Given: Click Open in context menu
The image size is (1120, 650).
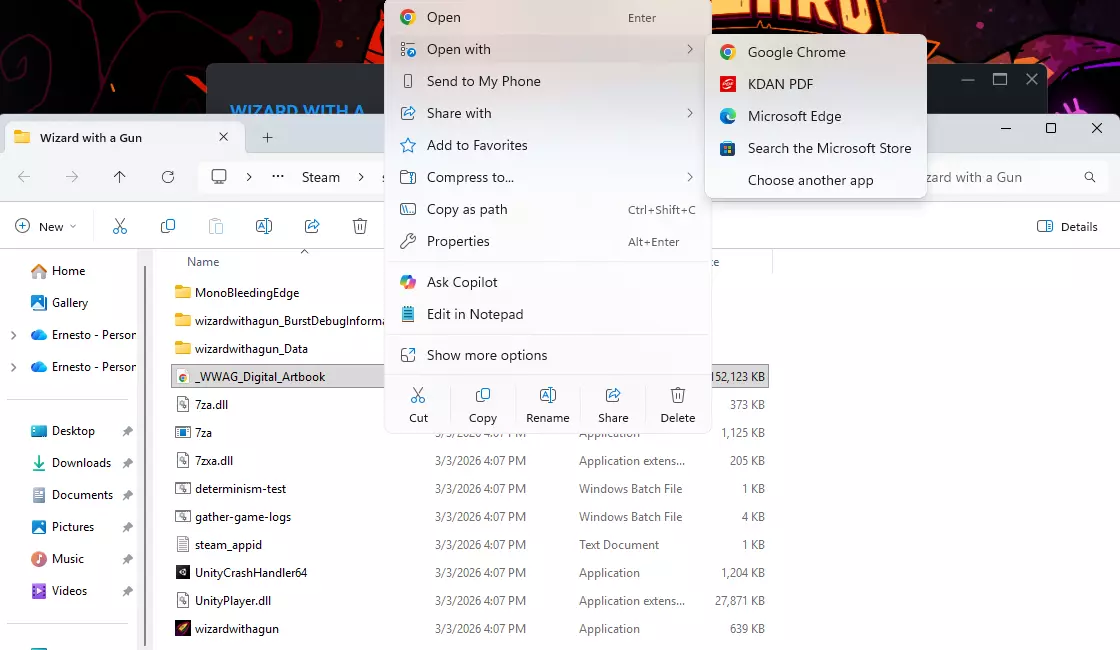Looking at the screenshot, I should tap(548, 17).
